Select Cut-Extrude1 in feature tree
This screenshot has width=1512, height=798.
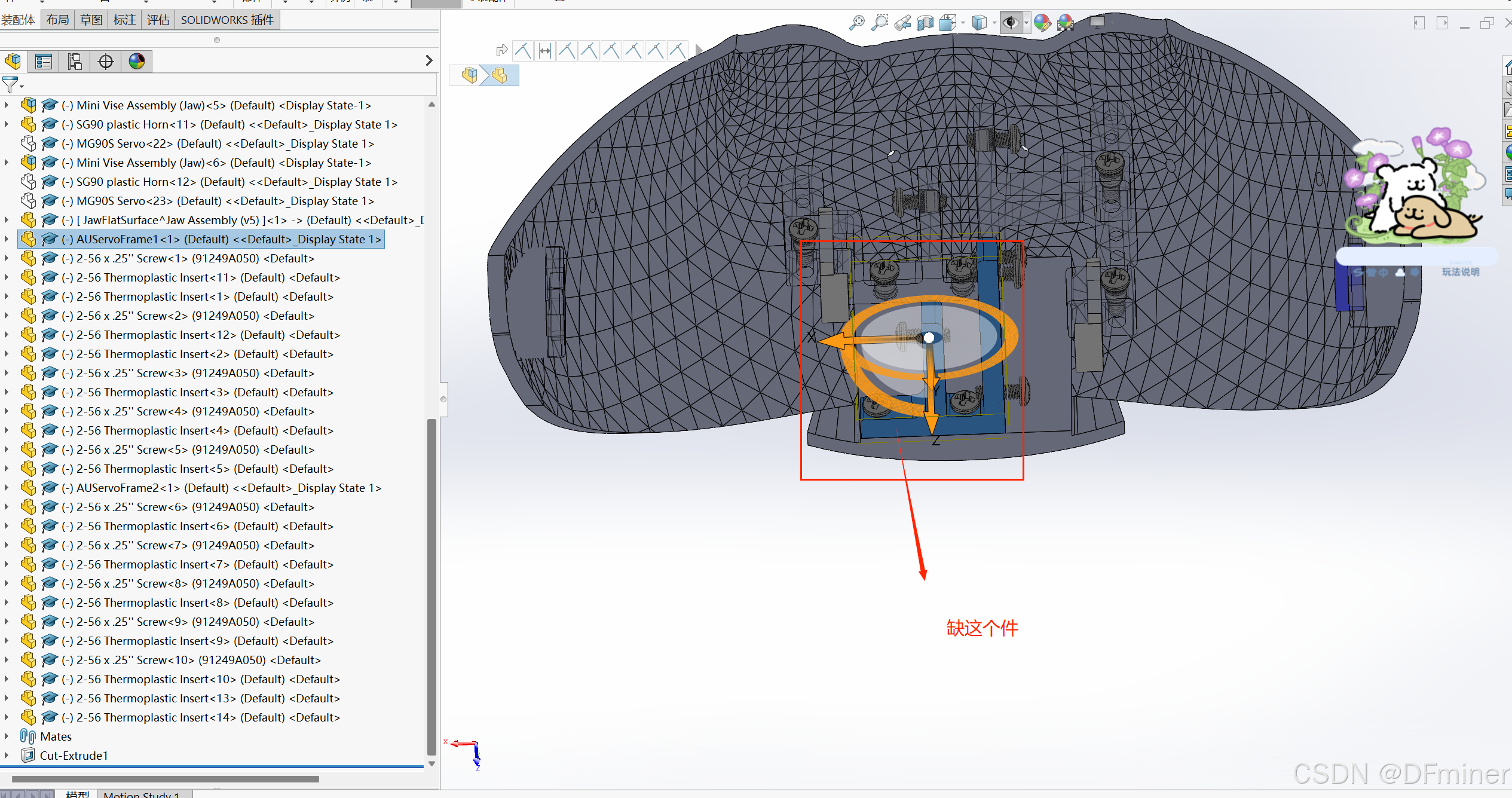pos(74,755)
